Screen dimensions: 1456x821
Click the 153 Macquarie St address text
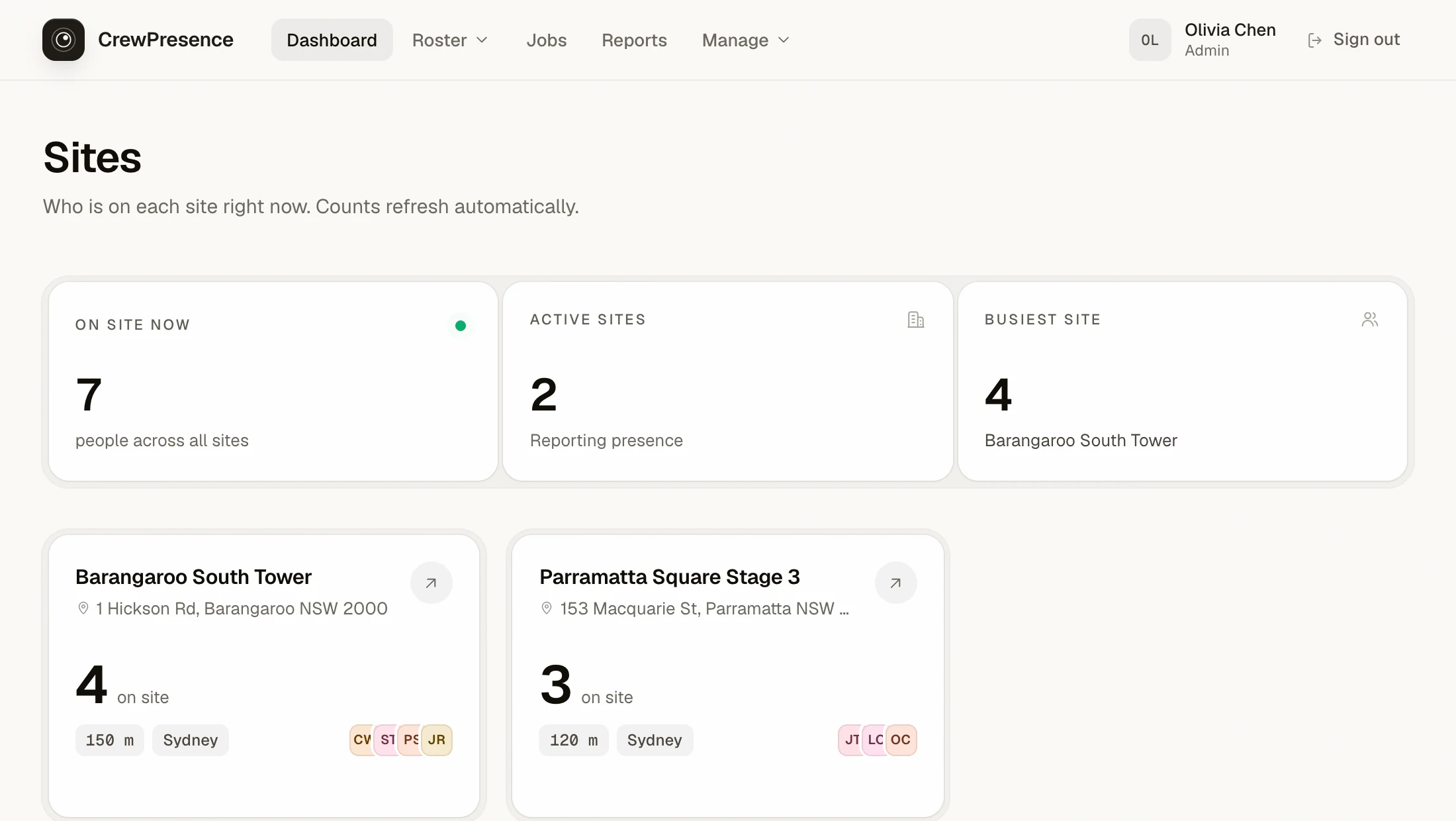coord(704,608)
